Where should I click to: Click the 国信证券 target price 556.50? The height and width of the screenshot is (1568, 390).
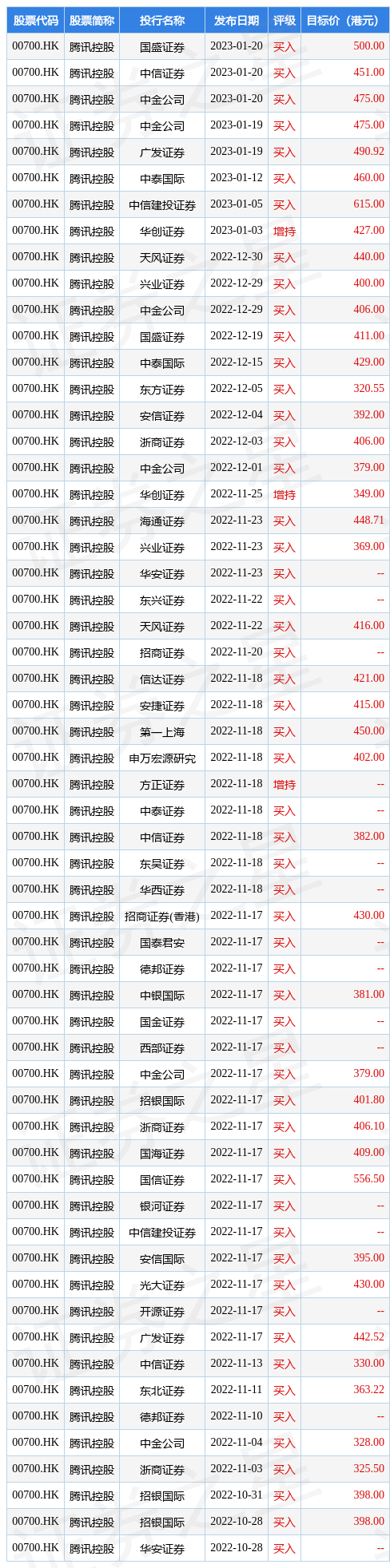tap(368, 1179)
